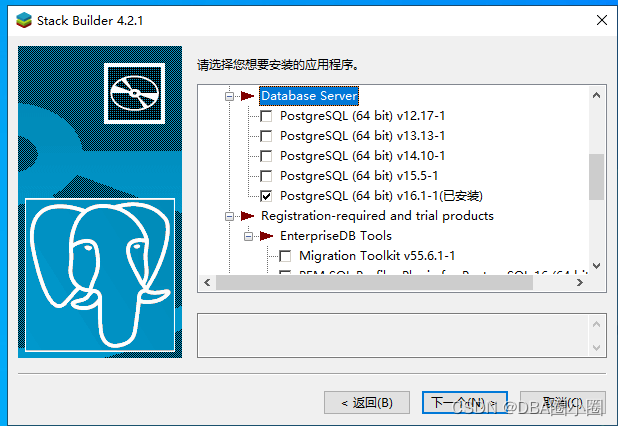This screenshot has height=426, width=618.
Task: Click the tree horizontal scroll left arrow
Action: [x=207, y=283]
